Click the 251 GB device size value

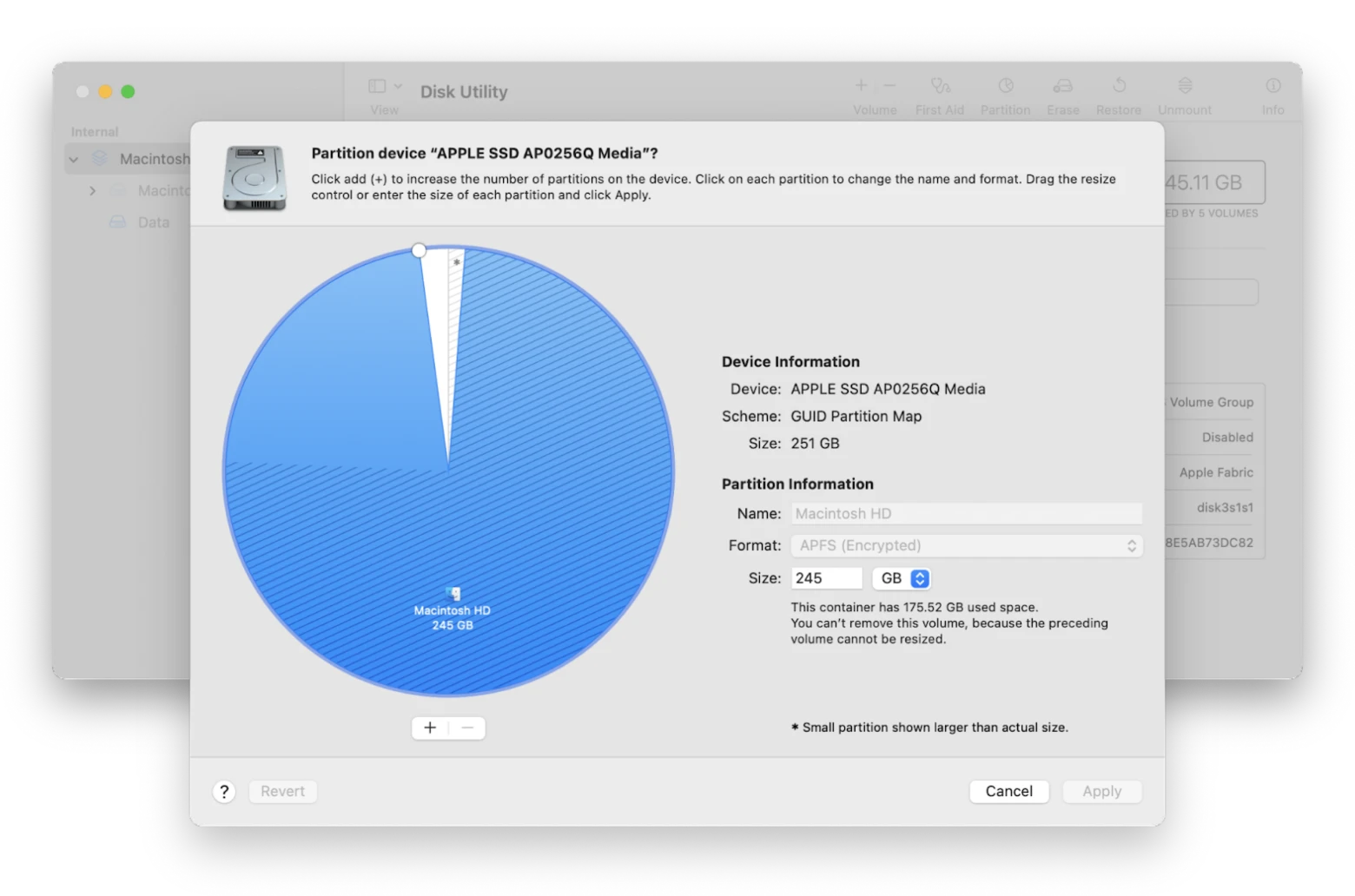[x=815, y=443]
